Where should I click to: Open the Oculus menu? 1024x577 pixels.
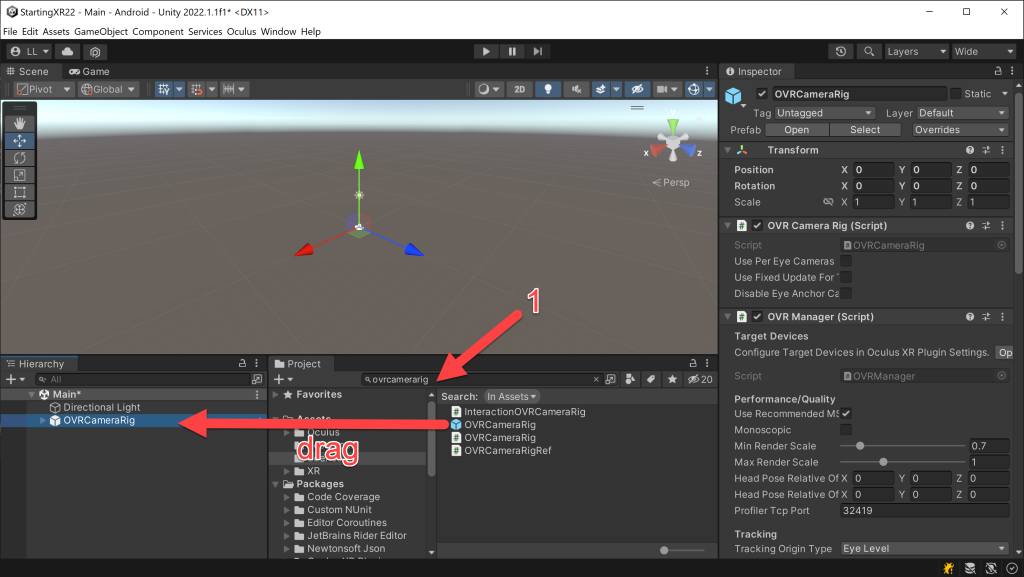point(241,31)
